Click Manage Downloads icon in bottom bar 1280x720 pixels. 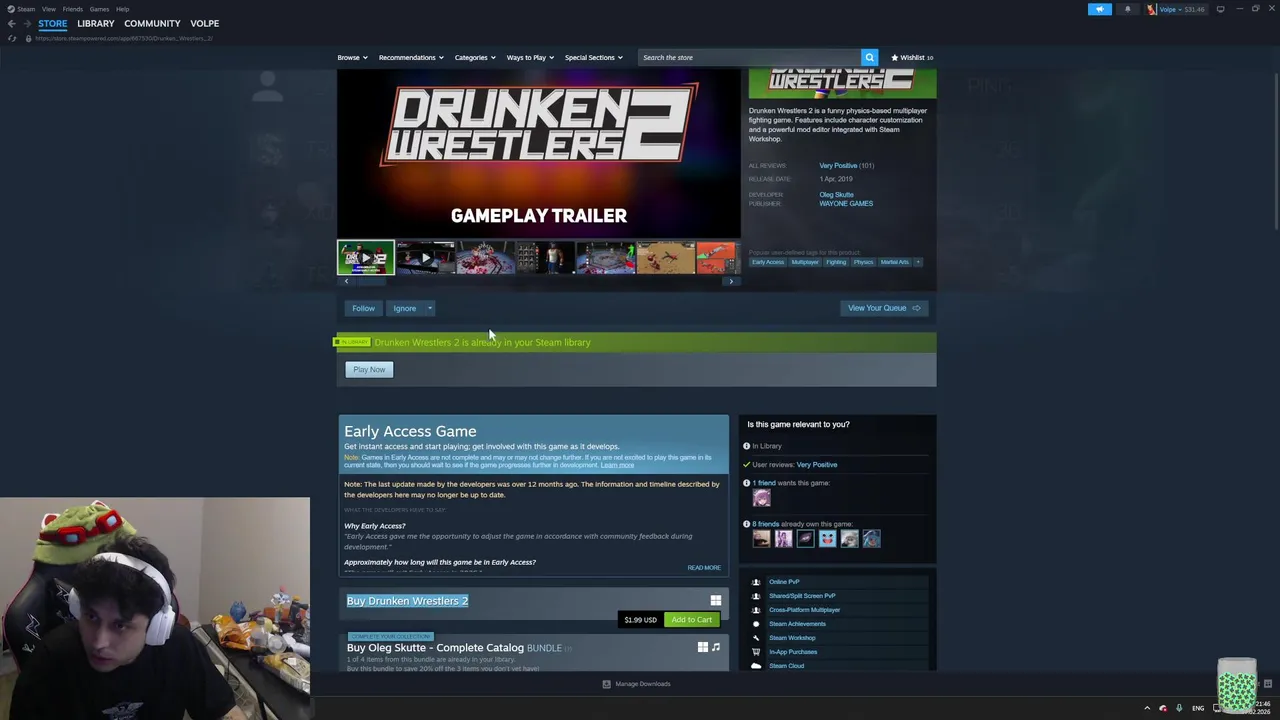coord(606,684)
